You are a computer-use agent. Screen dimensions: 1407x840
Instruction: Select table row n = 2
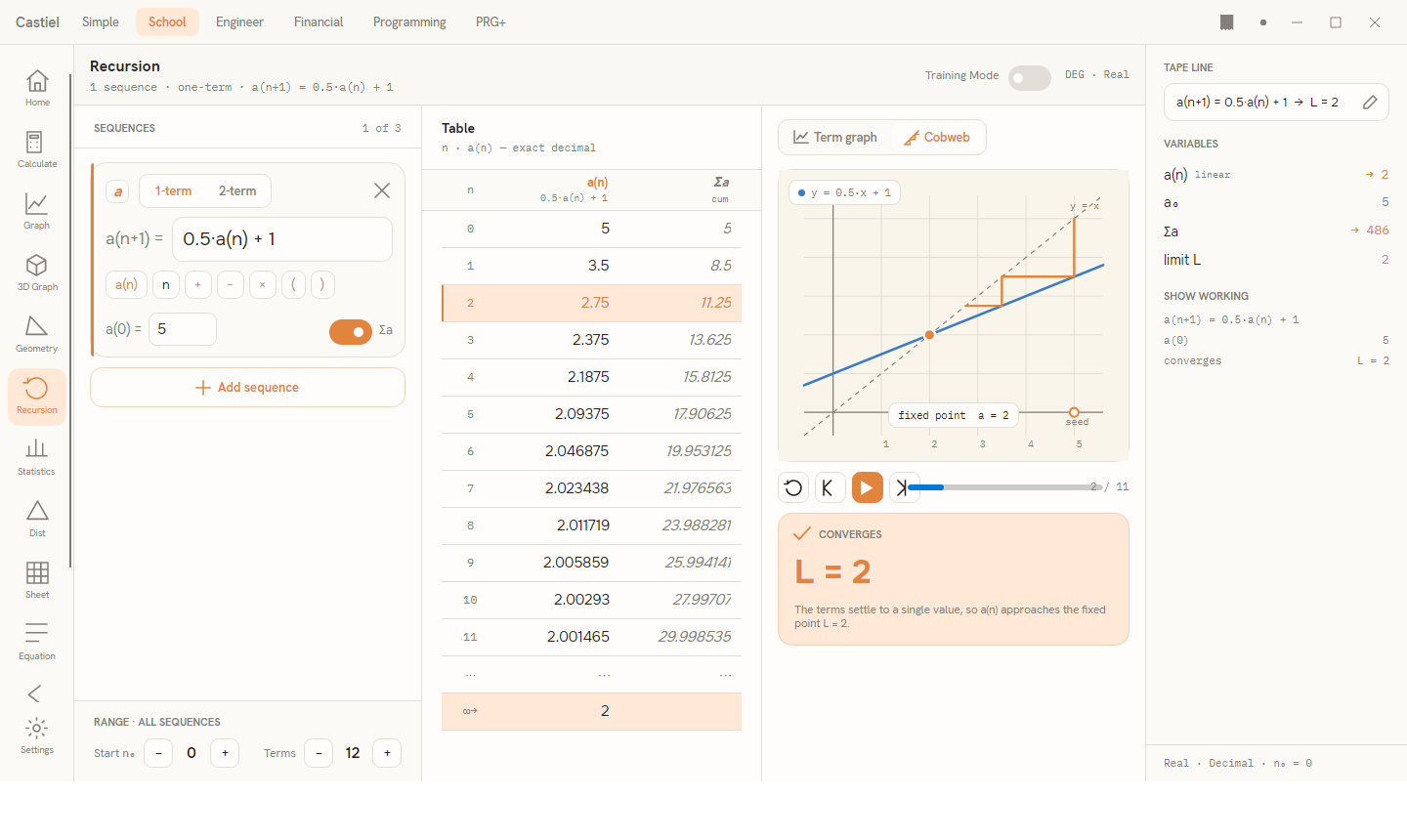591,303
